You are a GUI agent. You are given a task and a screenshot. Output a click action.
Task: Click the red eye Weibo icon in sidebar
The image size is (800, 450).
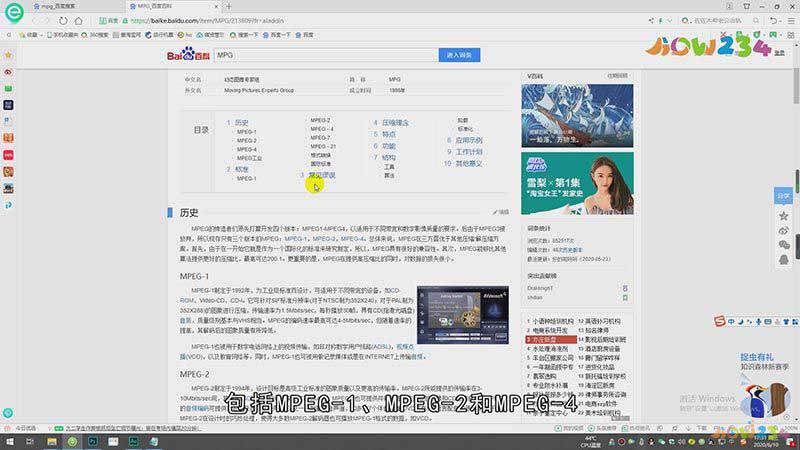(x=8, y=72)
